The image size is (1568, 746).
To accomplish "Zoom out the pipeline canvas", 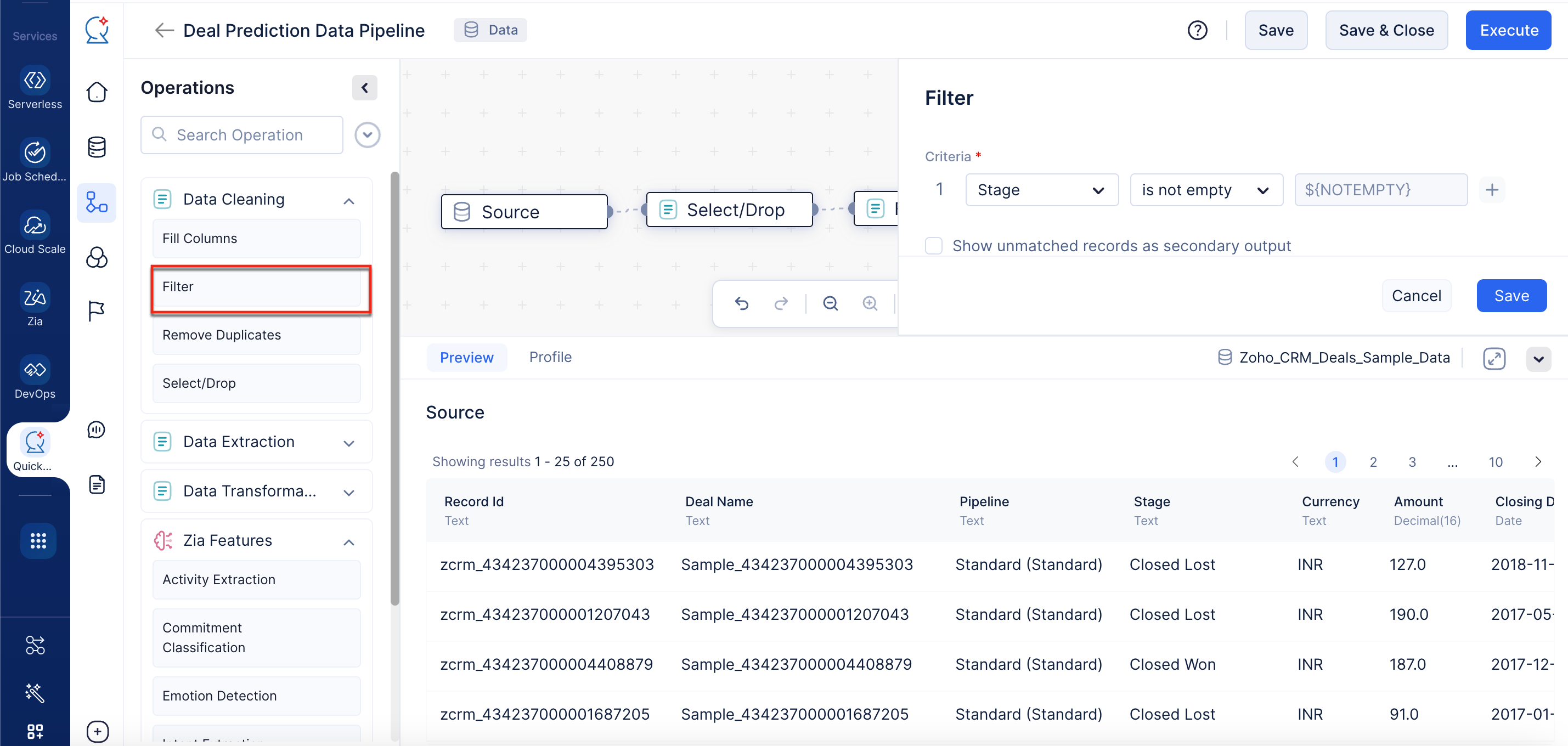I will click(830, 303).
